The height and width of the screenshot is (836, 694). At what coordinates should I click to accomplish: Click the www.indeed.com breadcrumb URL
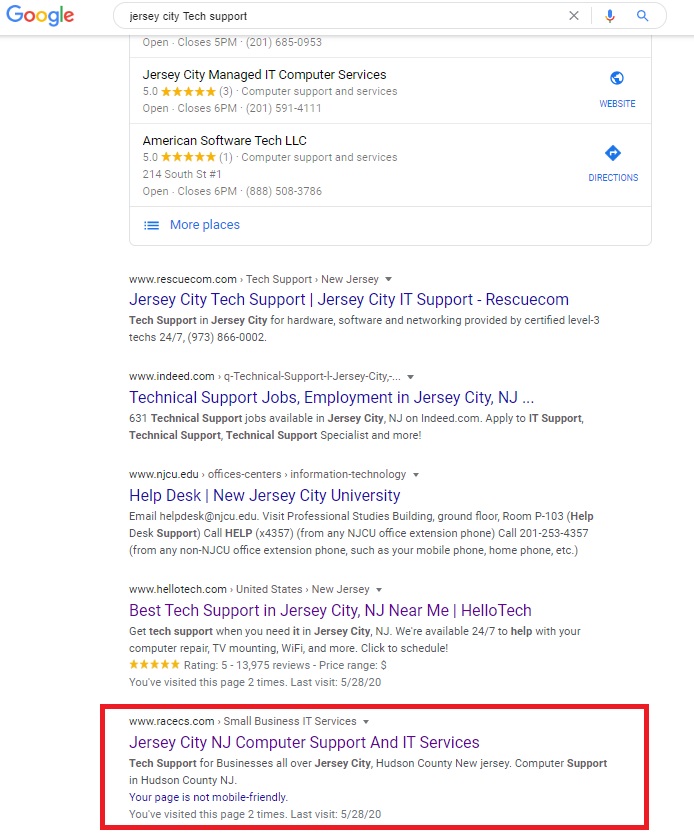pyautogui.click(x=172, y=376)
